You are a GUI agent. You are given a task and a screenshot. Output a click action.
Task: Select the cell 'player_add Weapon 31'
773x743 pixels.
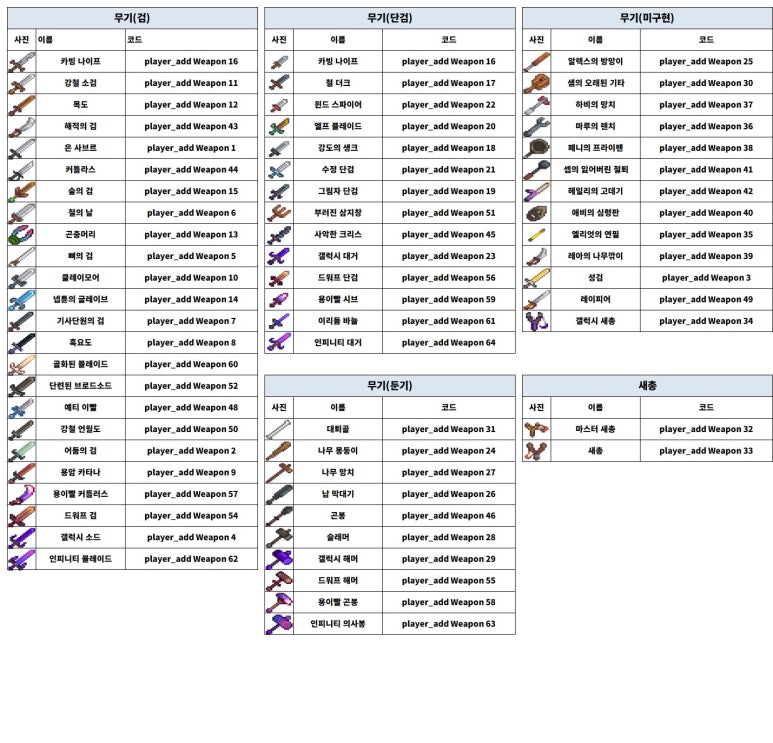449,429
